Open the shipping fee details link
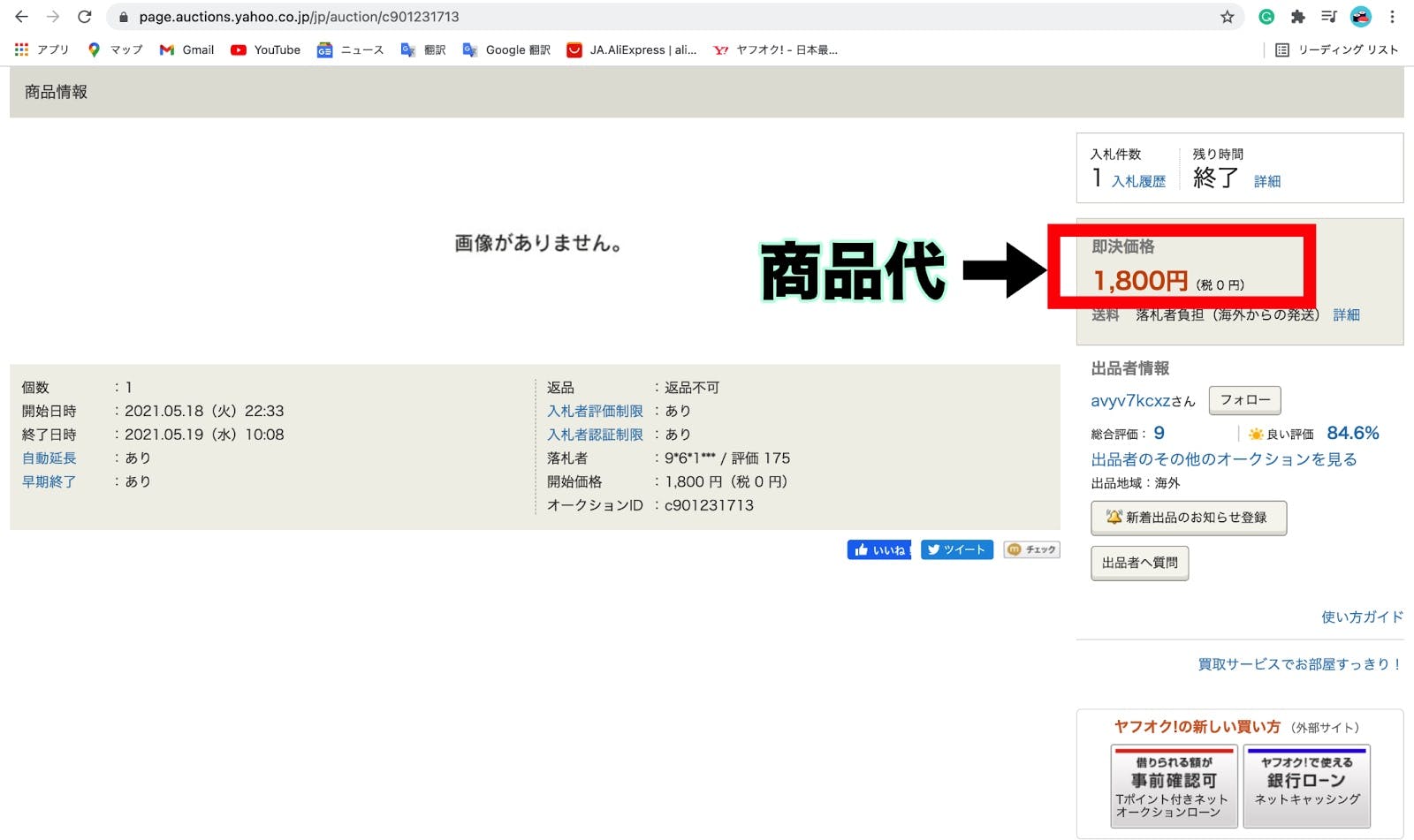Screen dimensions: 1414x840 click(x=1346, y=314)
